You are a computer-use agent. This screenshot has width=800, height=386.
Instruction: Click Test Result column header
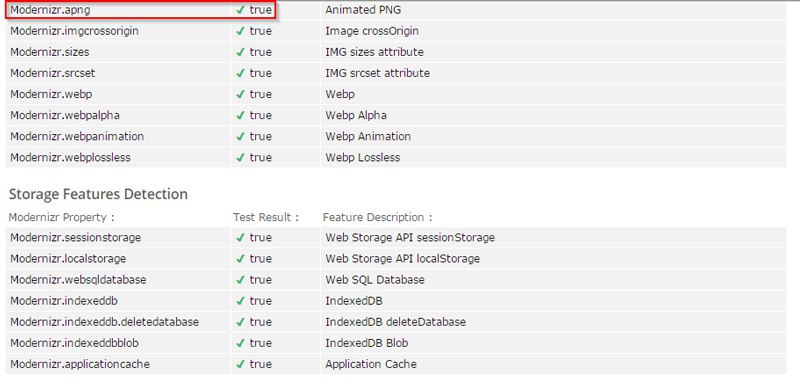[265, 217]
